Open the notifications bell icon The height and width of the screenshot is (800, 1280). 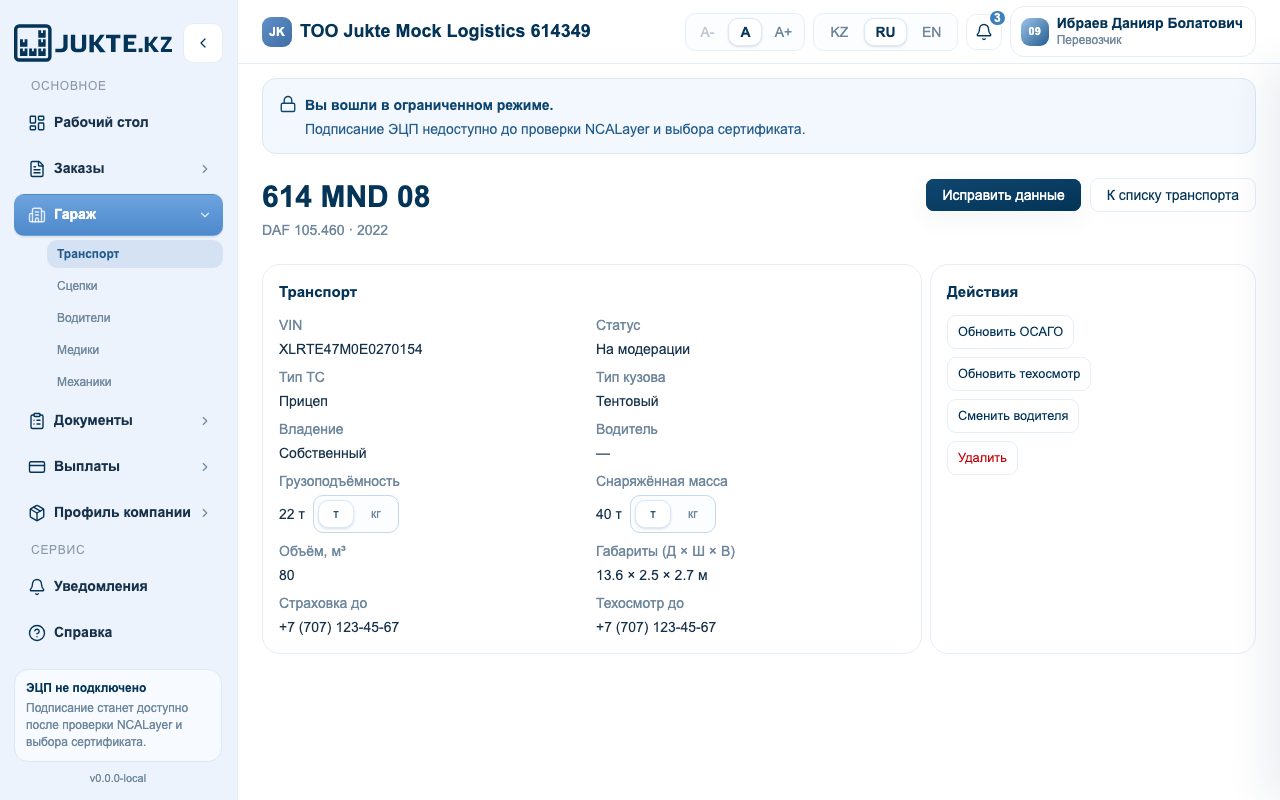[x=984, y=32]
